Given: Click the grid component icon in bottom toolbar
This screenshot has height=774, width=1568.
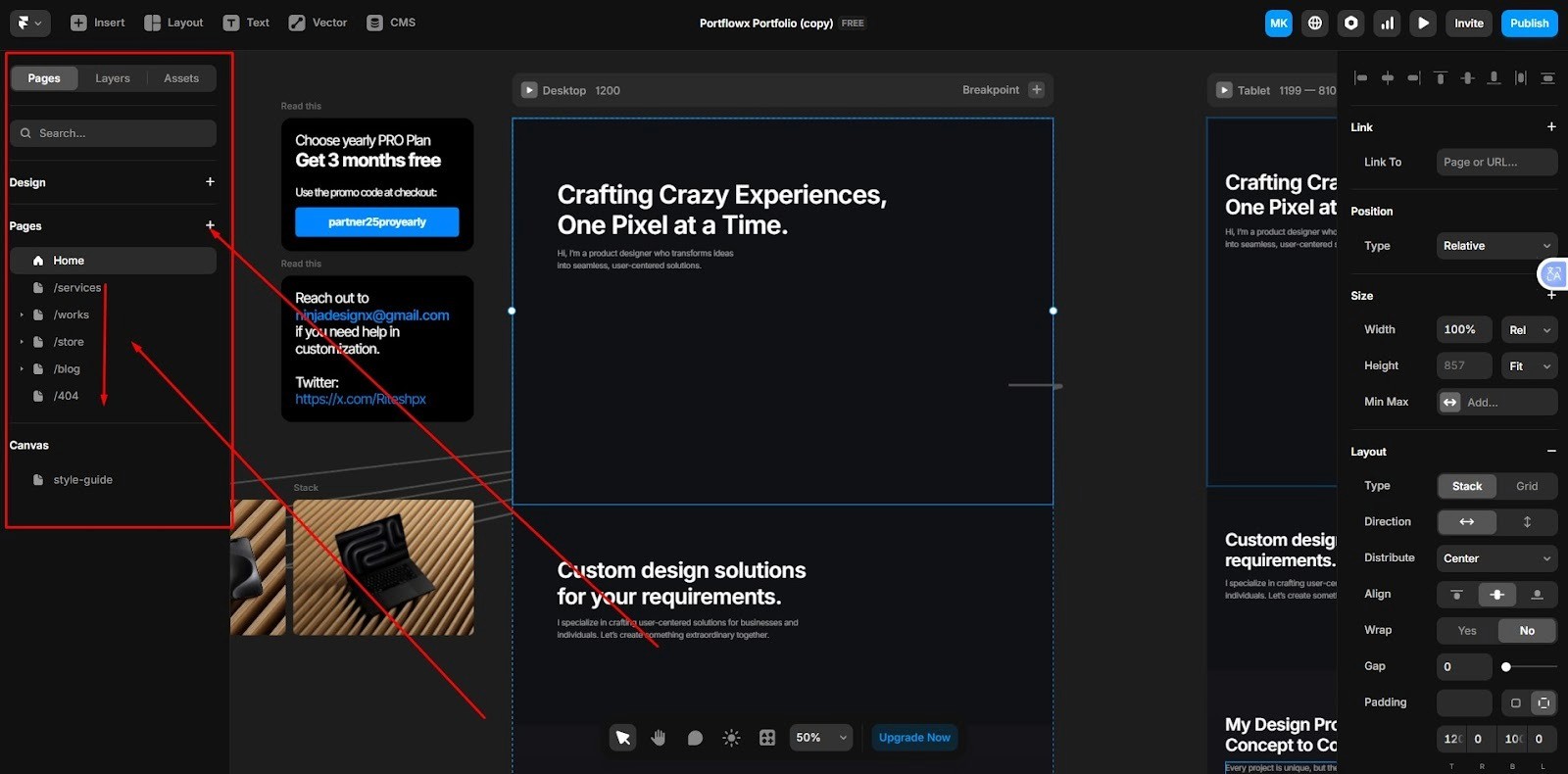Looking at the screenshot, I should (767, 738).
